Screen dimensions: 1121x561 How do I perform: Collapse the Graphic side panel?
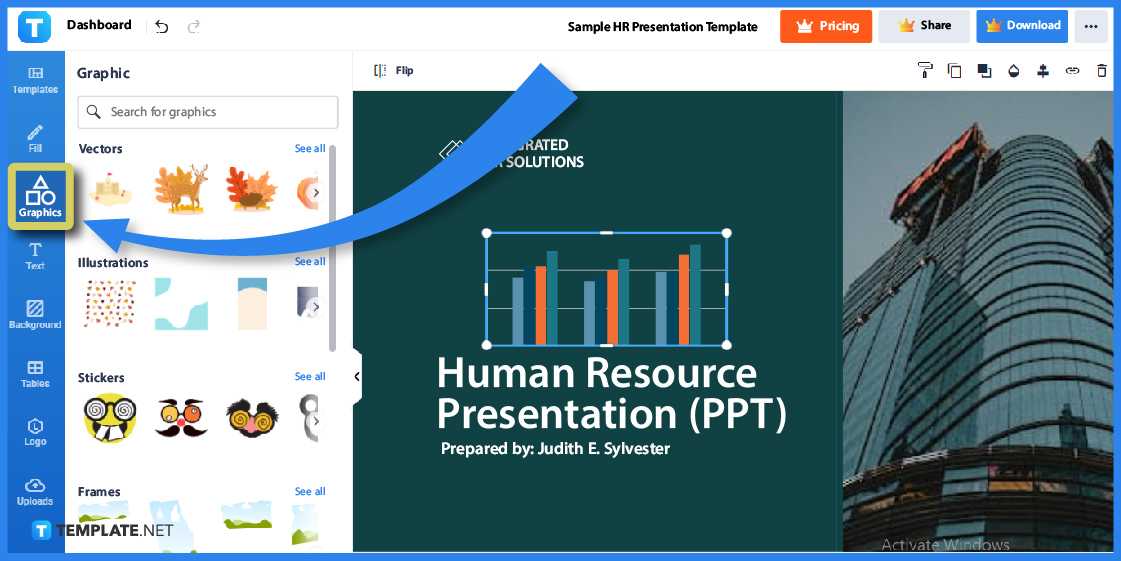(357, 377)
